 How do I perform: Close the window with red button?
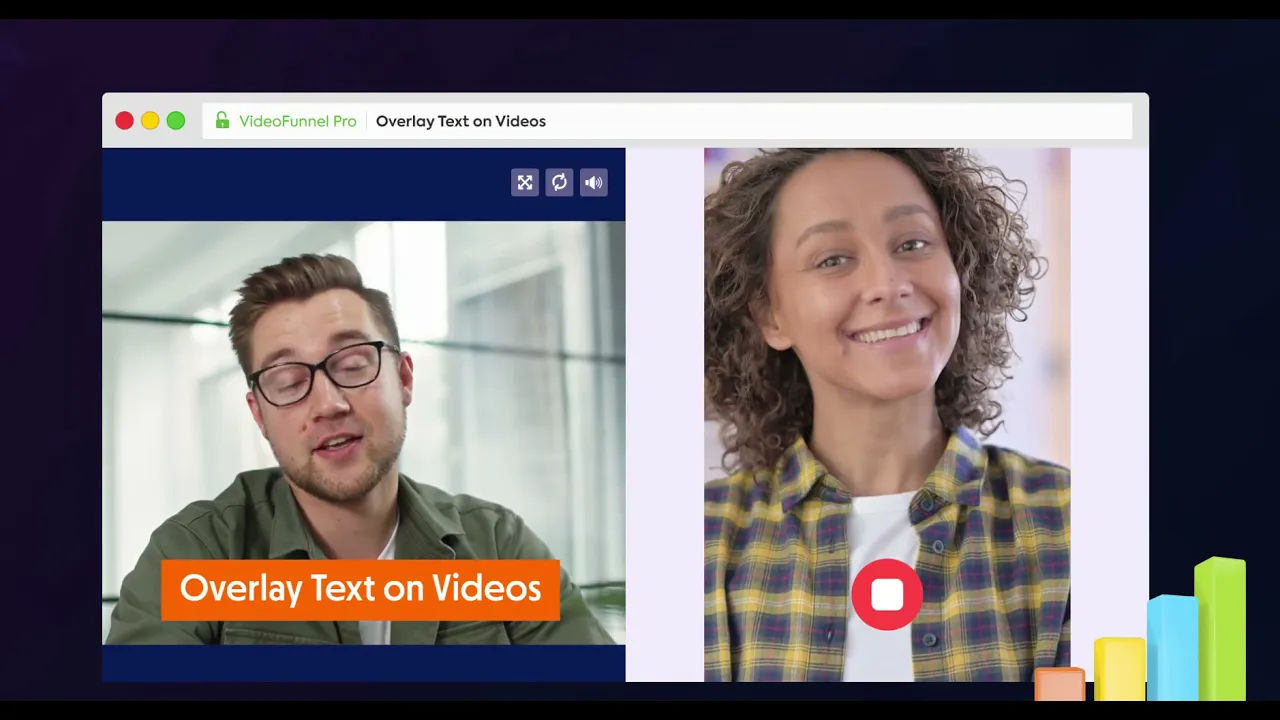124,121
